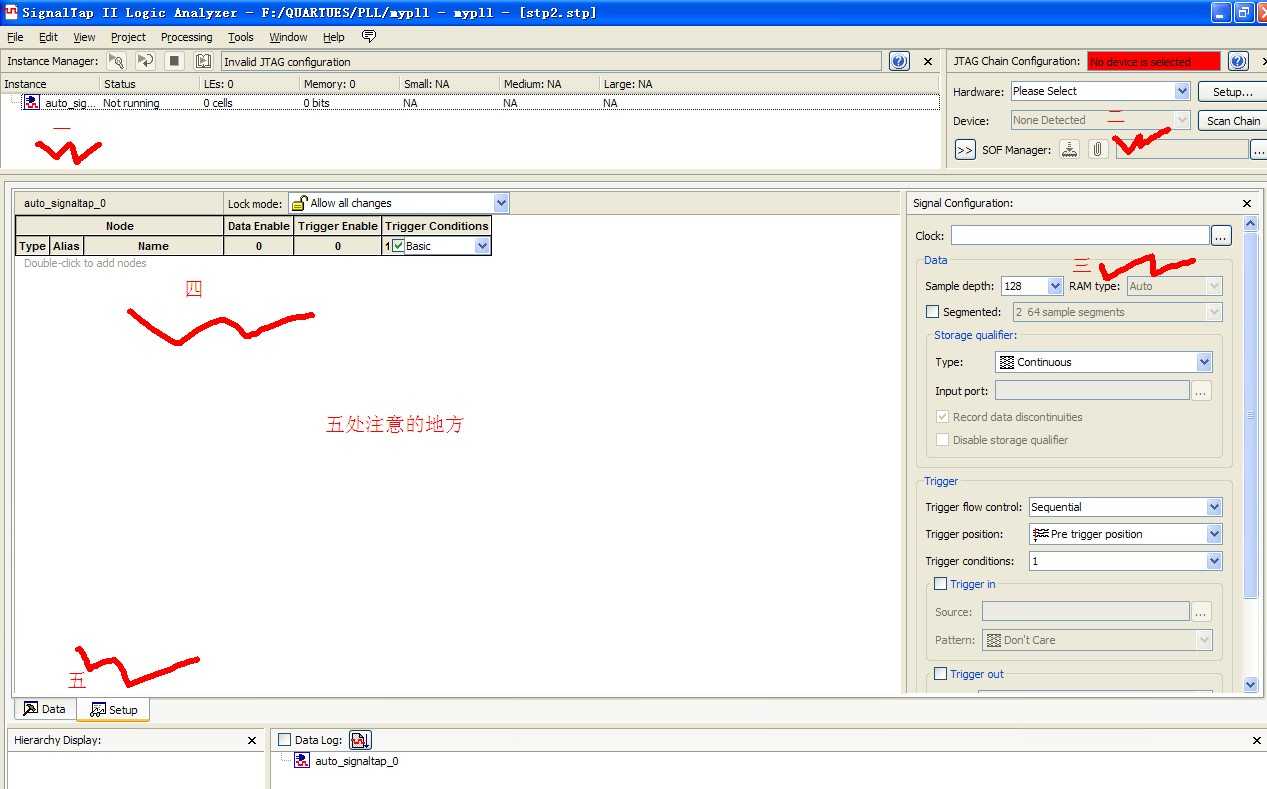Open the Window menu
The image size is (1267, 789).
tap(288, 37)
